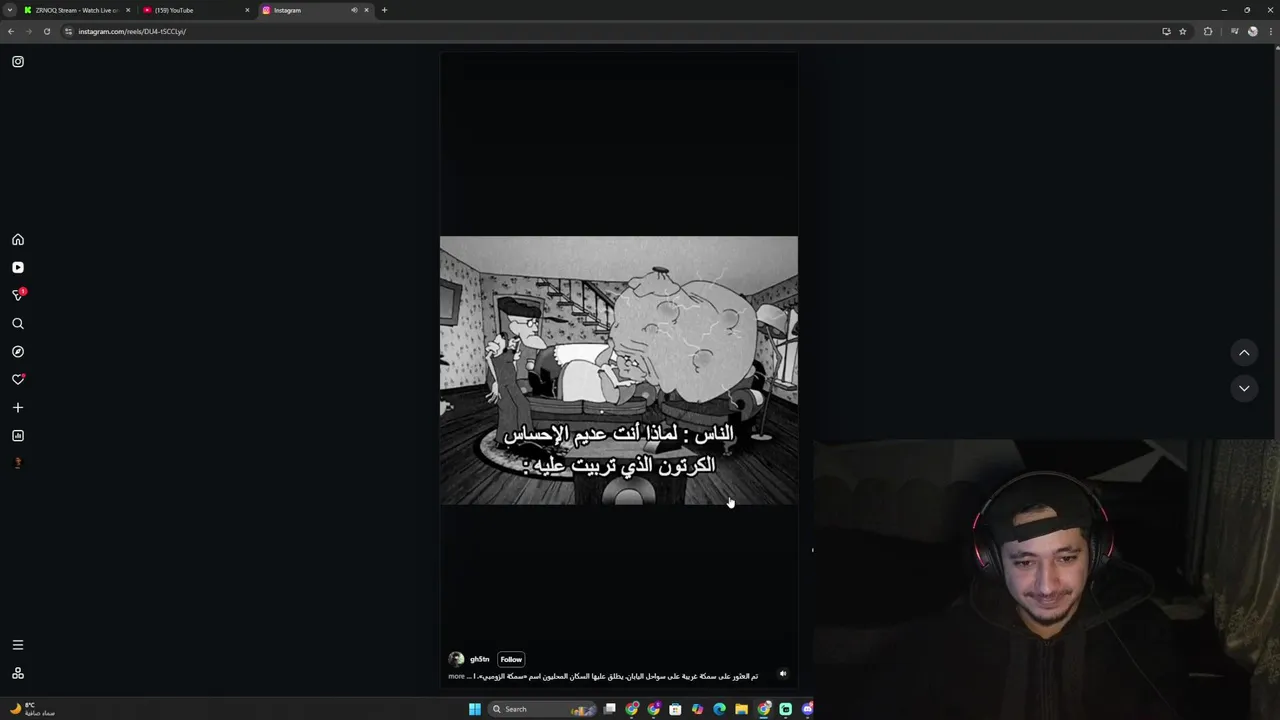Open the More hamburger menu
The image size is (1280, 720).
pyautogui.click(x=18, y=645)
